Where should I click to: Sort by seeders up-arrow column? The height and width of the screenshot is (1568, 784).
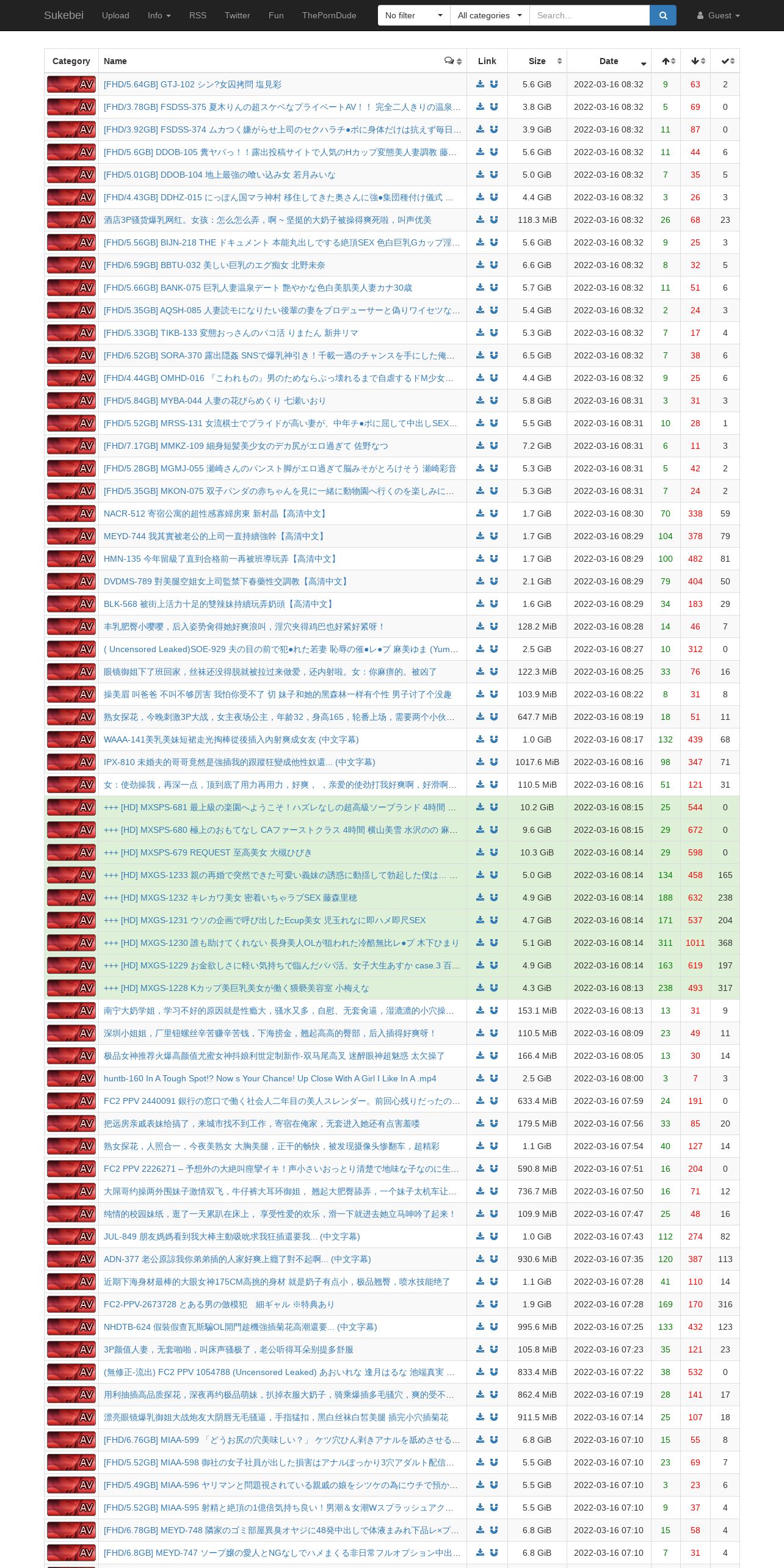pyautogui.click(x=666, y=61)
